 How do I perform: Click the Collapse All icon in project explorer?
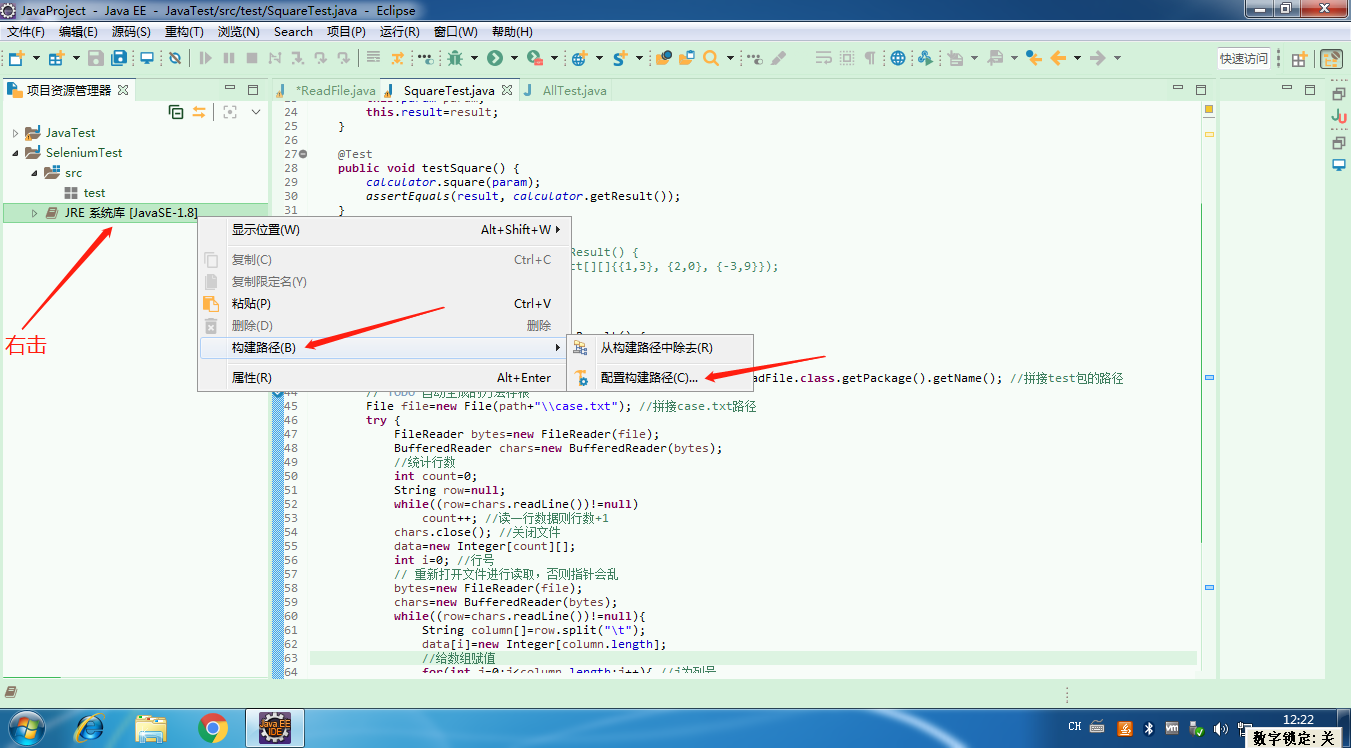click(x=176, y=112)
